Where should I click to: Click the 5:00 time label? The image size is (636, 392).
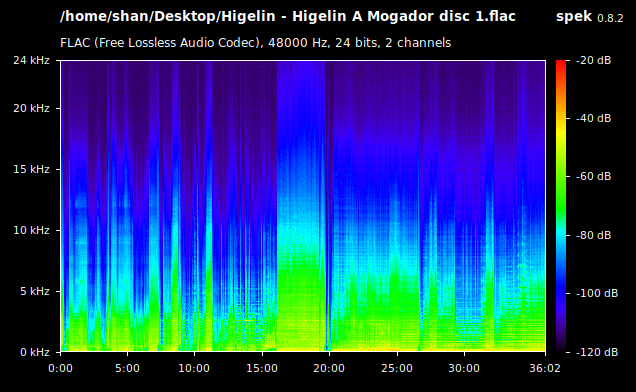pos(127,368)
